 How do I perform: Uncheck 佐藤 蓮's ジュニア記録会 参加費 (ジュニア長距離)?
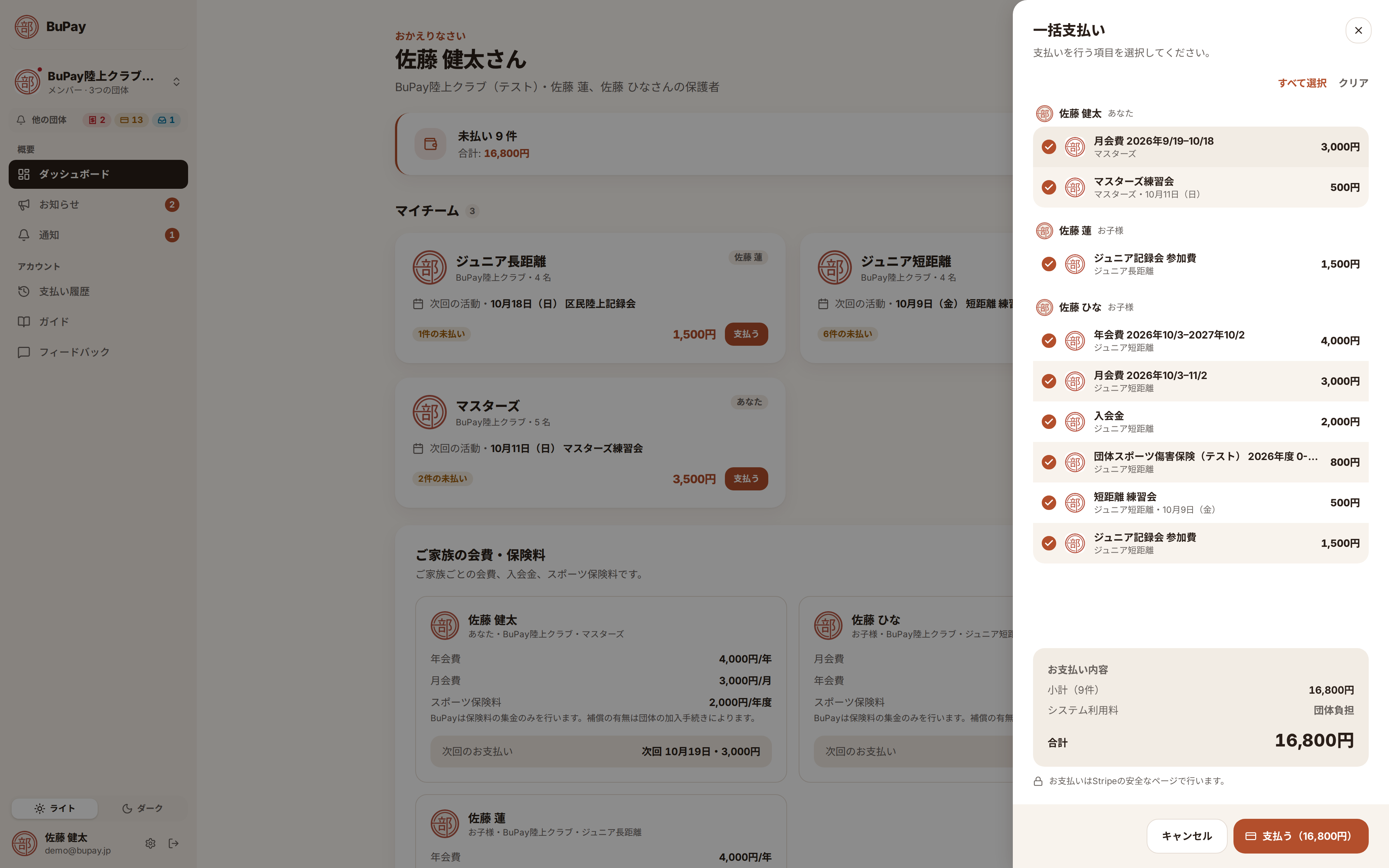pos(1049,264)
